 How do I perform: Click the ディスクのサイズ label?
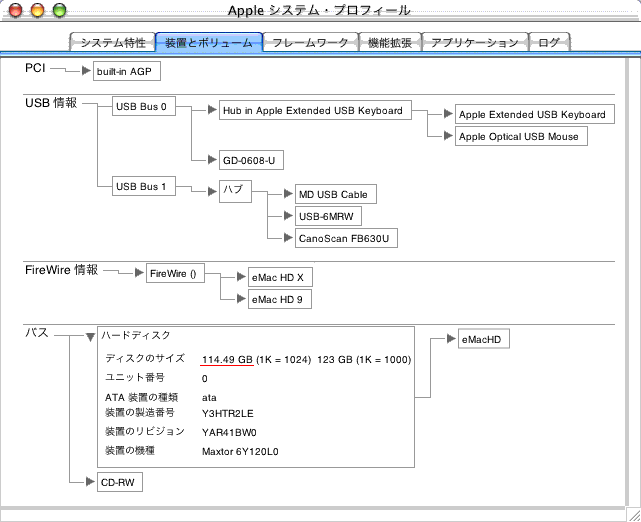(x=145, y=358)
